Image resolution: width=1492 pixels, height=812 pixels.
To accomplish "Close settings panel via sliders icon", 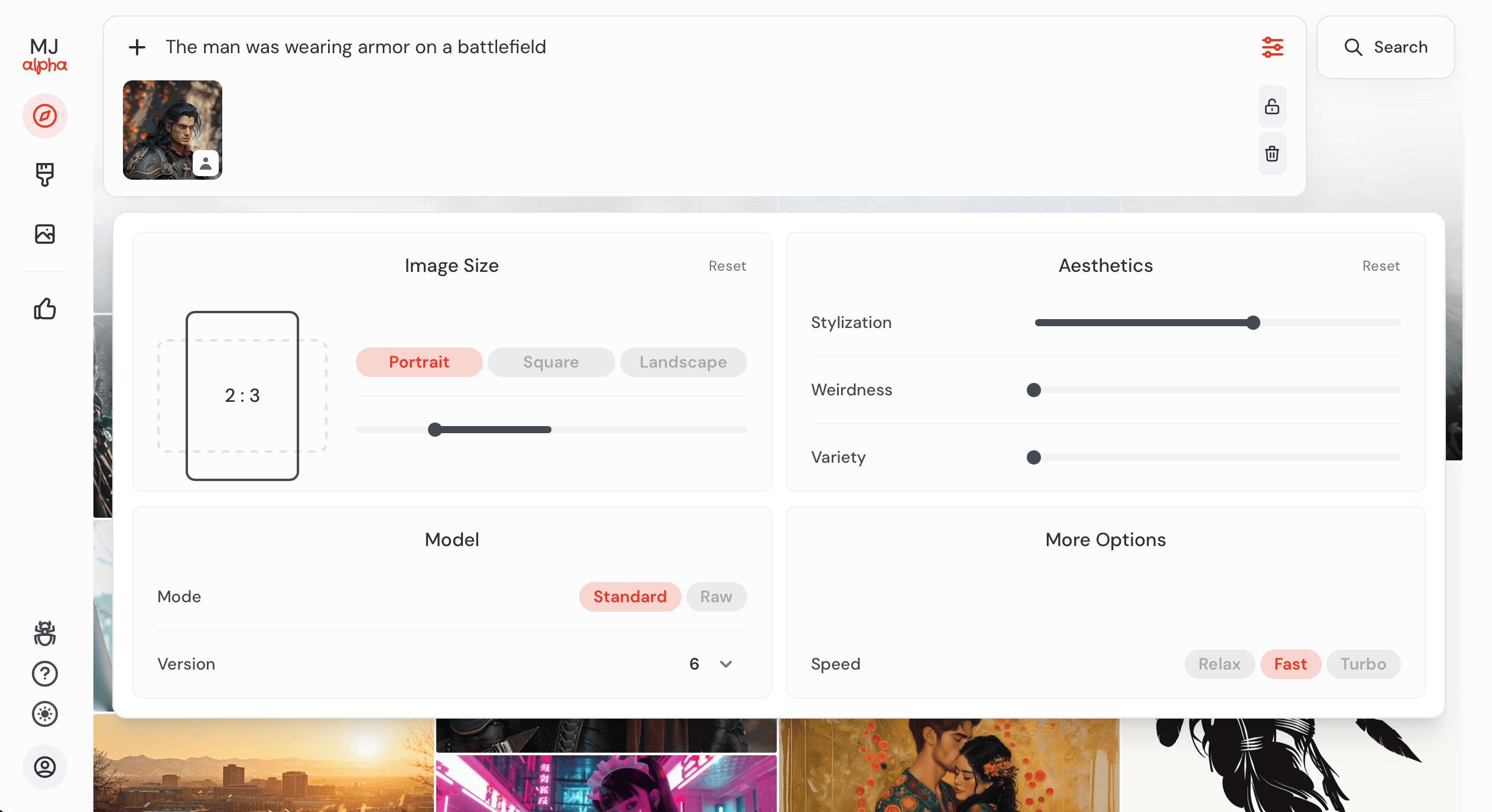I will click(1273, 47).
